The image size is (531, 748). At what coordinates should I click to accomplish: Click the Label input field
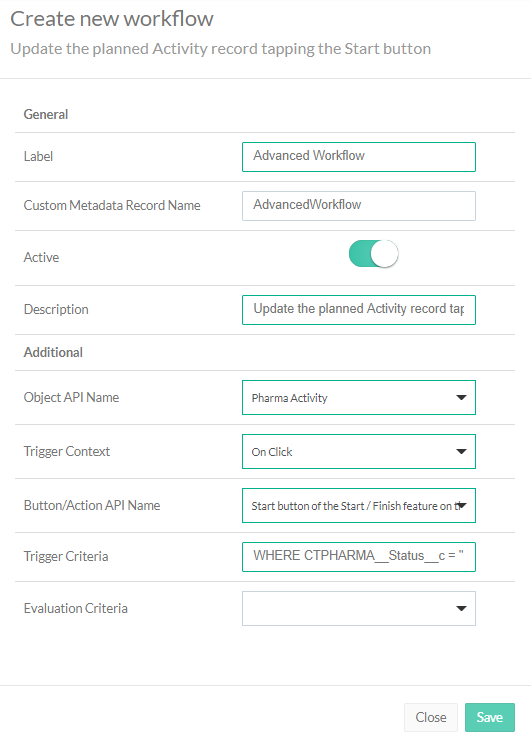tap(359, 157)
